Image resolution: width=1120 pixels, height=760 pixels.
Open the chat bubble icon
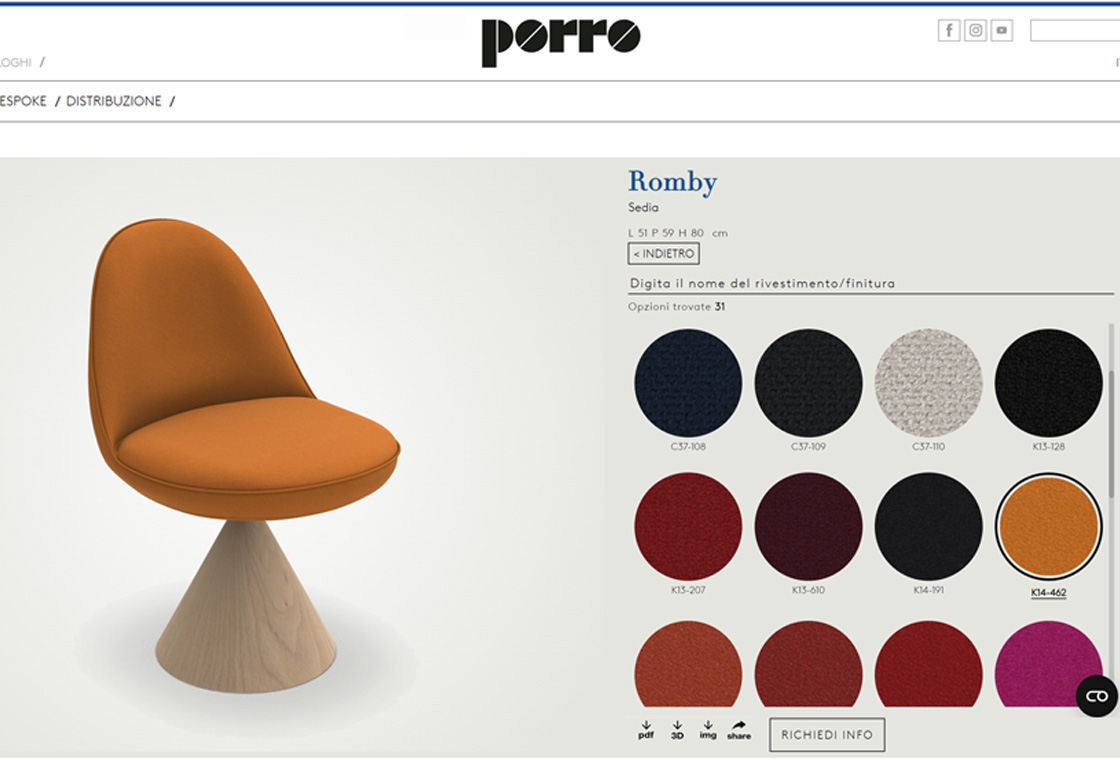click(x=1096, y=696)
